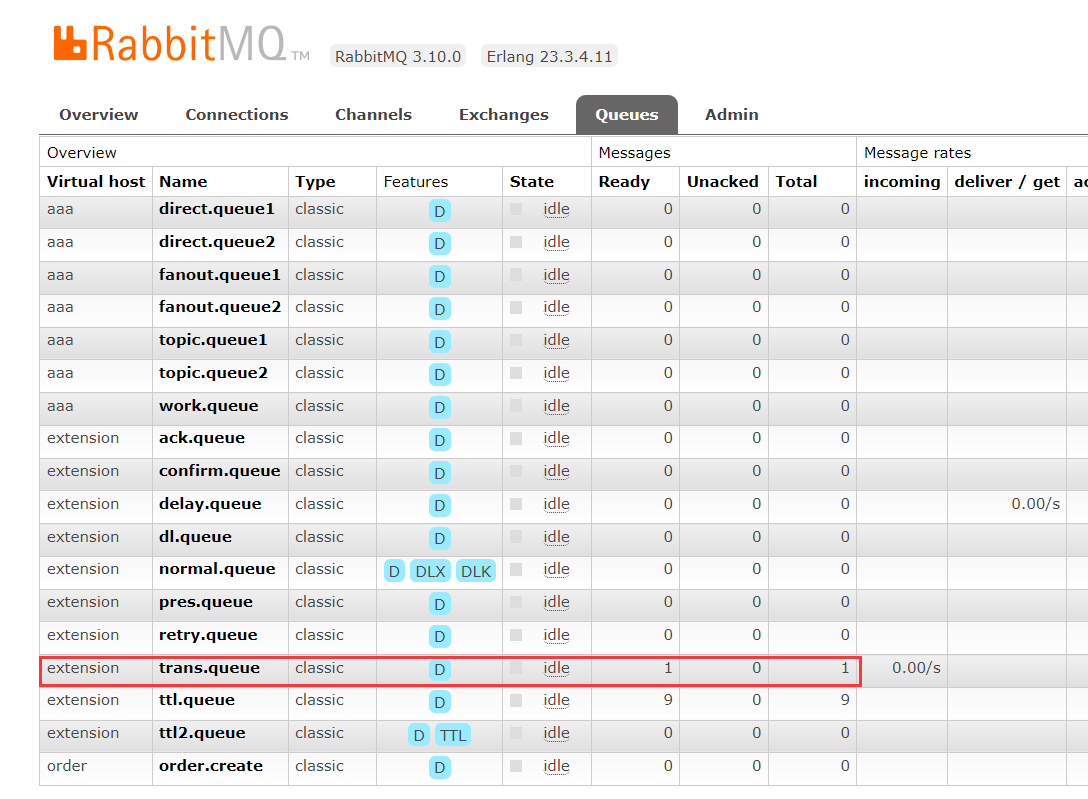
Task: Switch to the Exchanges tab
Action: pos(503,115)
